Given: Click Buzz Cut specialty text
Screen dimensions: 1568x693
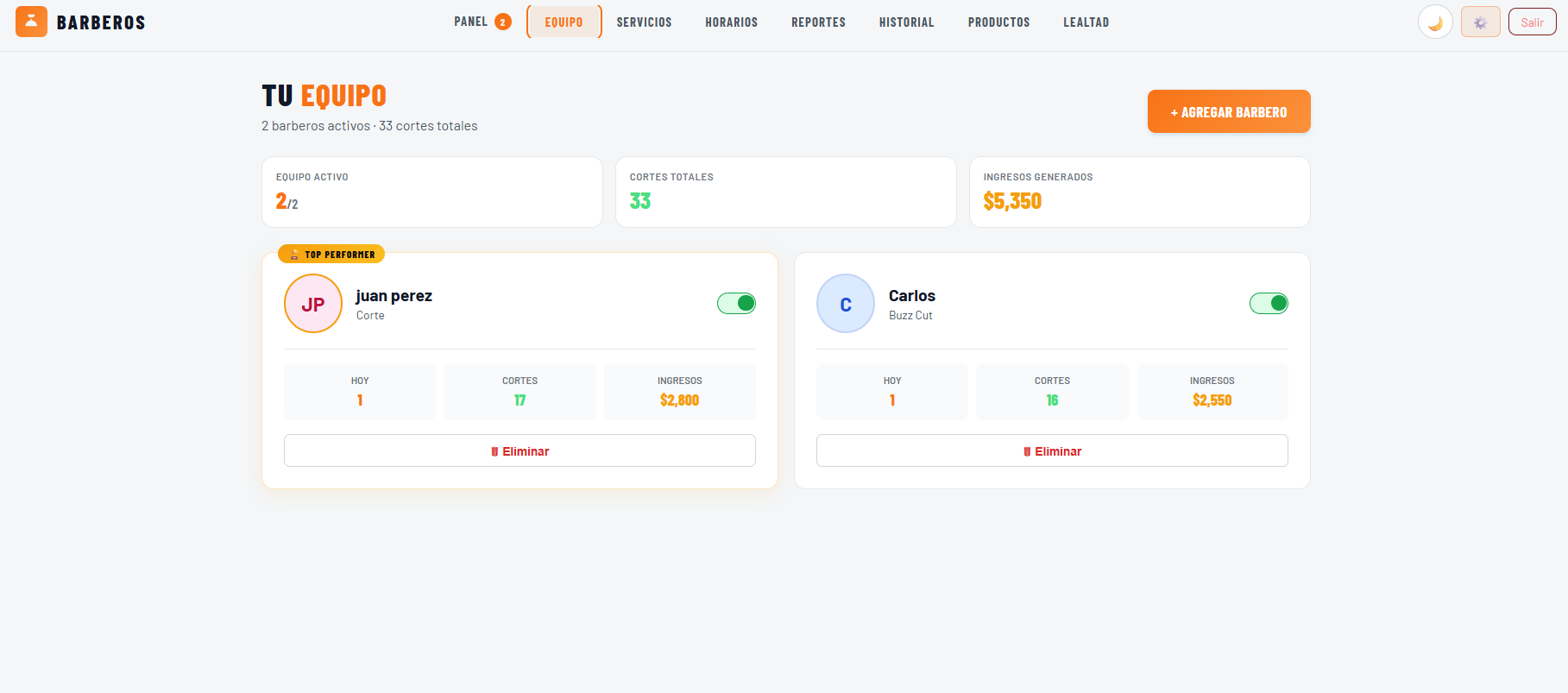Looking at the screenshot, I should pos(910,316).
